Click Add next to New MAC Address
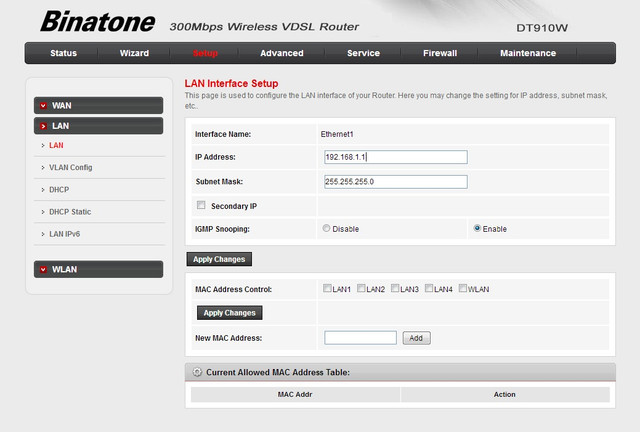This screenshot has height=432, width=640. 416,338
